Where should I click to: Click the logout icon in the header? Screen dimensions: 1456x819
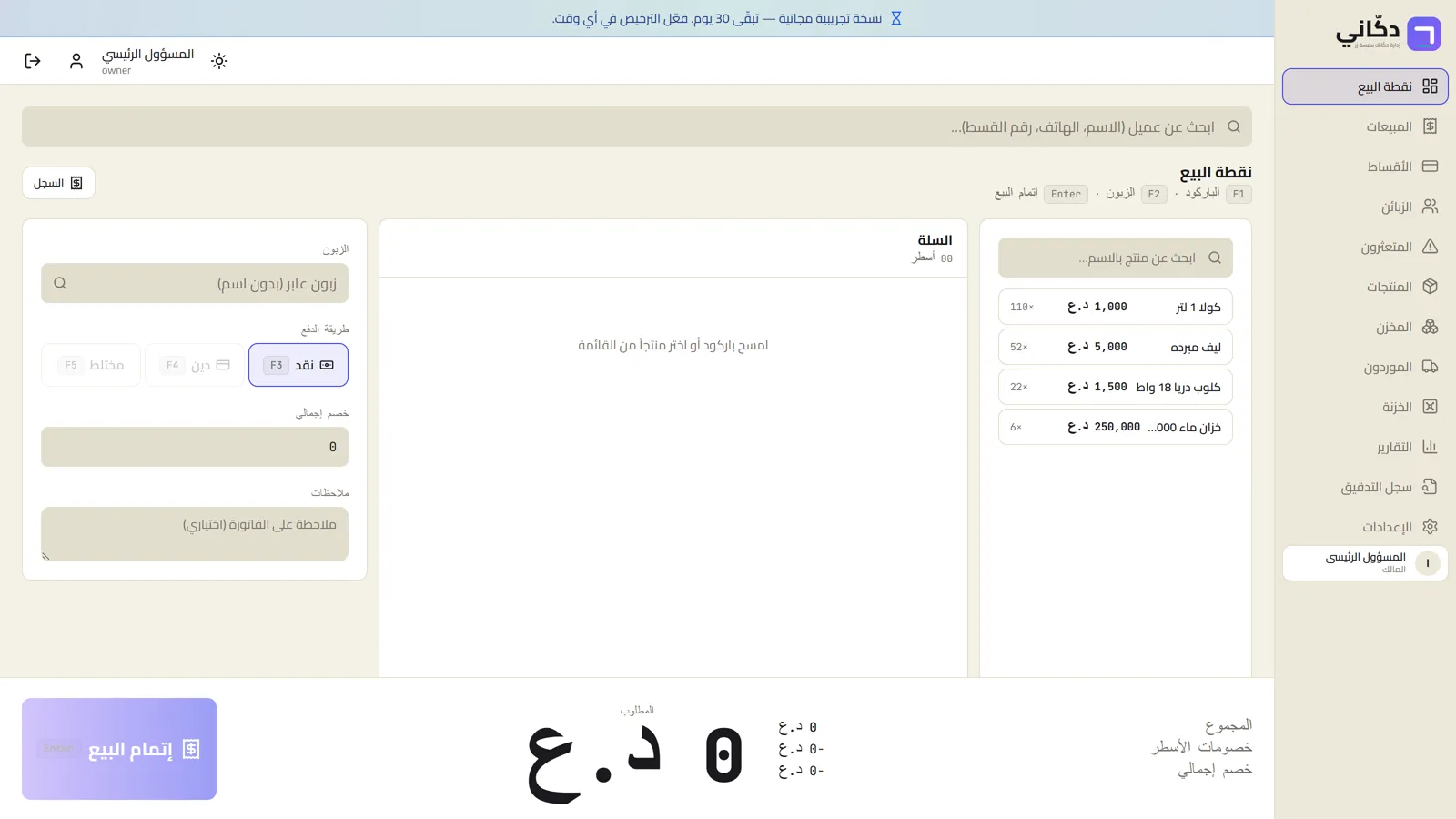(33, 61)
